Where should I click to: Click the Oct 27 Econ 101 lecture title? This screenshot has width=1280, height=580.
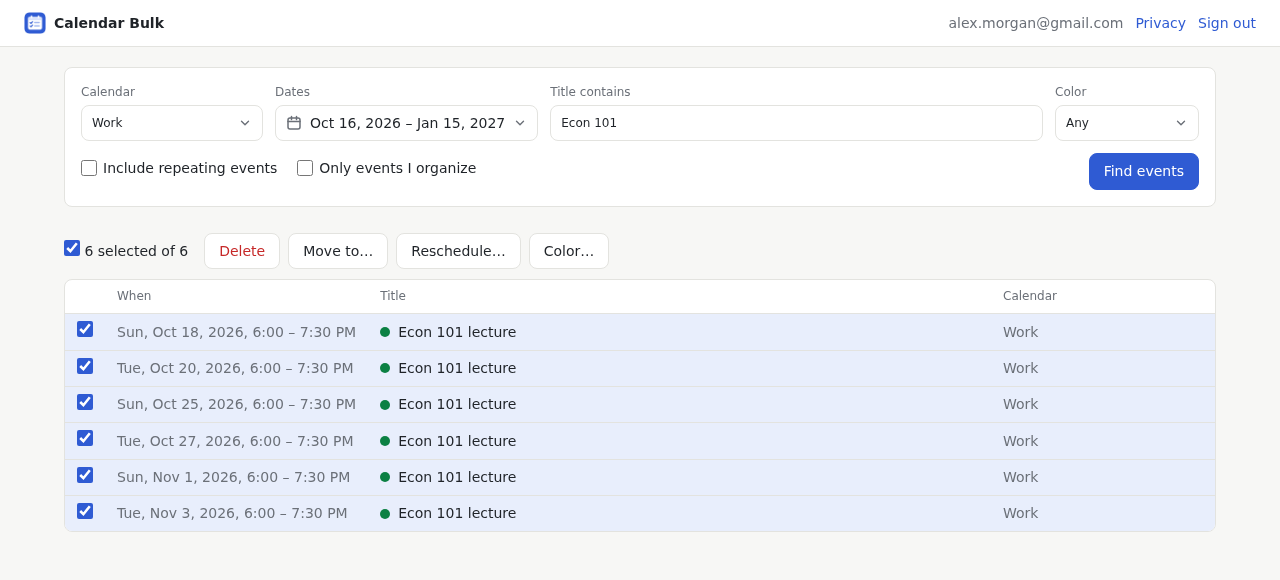(457, 441)
